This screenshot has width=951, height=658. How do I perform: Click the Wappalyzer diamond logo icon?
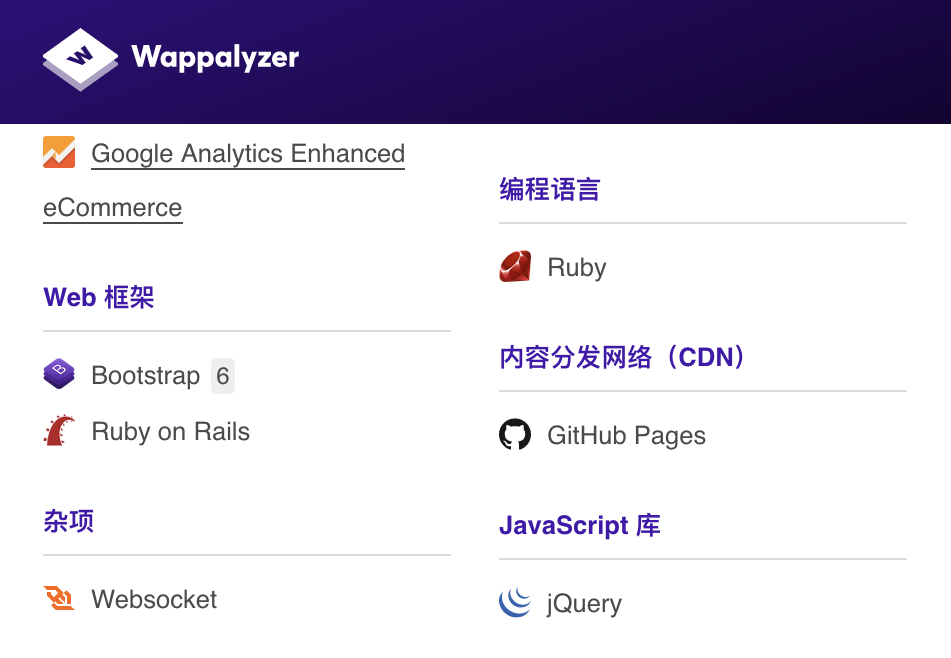coord(80,59)
